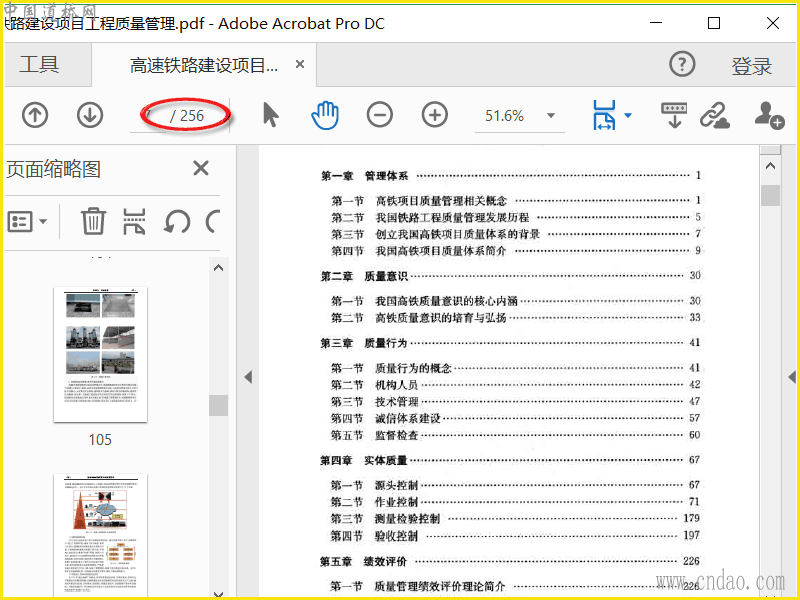Click thumbnail panel scroll up arrow
The image size is (800, 600).
coord(218,267)
